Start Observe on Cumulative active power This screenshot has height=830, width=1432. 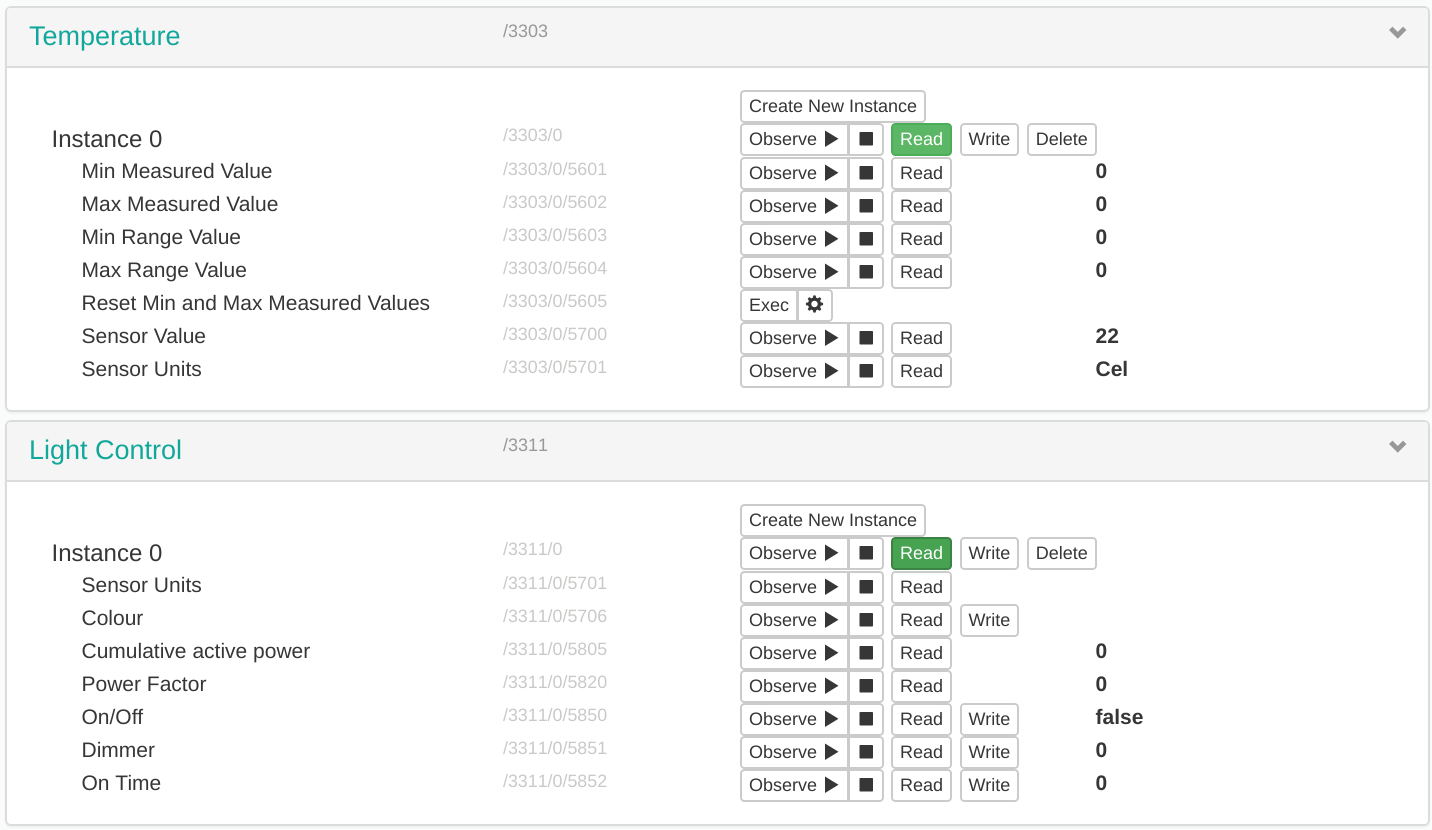coord(795,653)
